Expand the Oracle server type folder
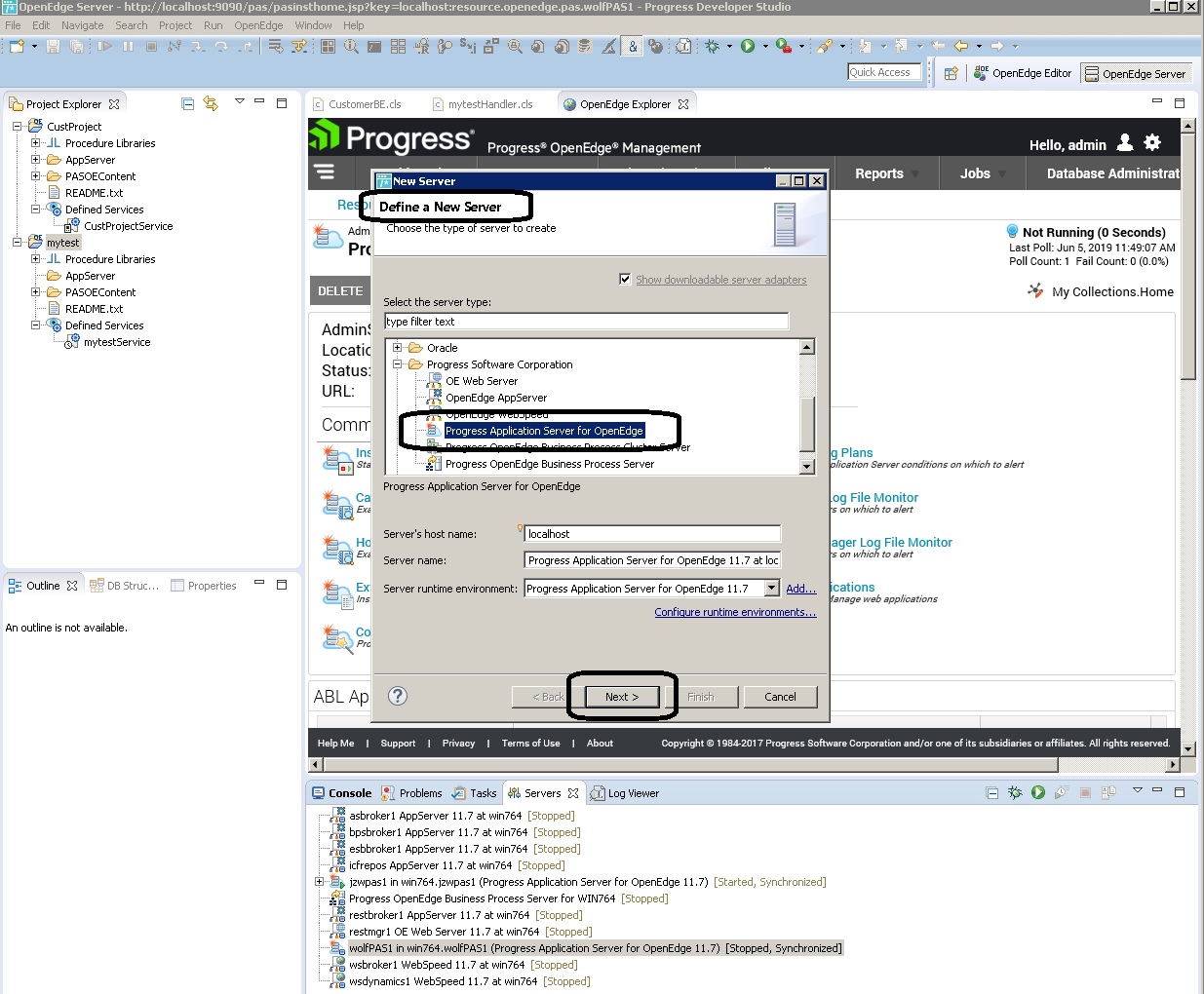Image resolution: width=1204 pixels, height=994 pixels. pyautogui.click(x=397, y=348)
